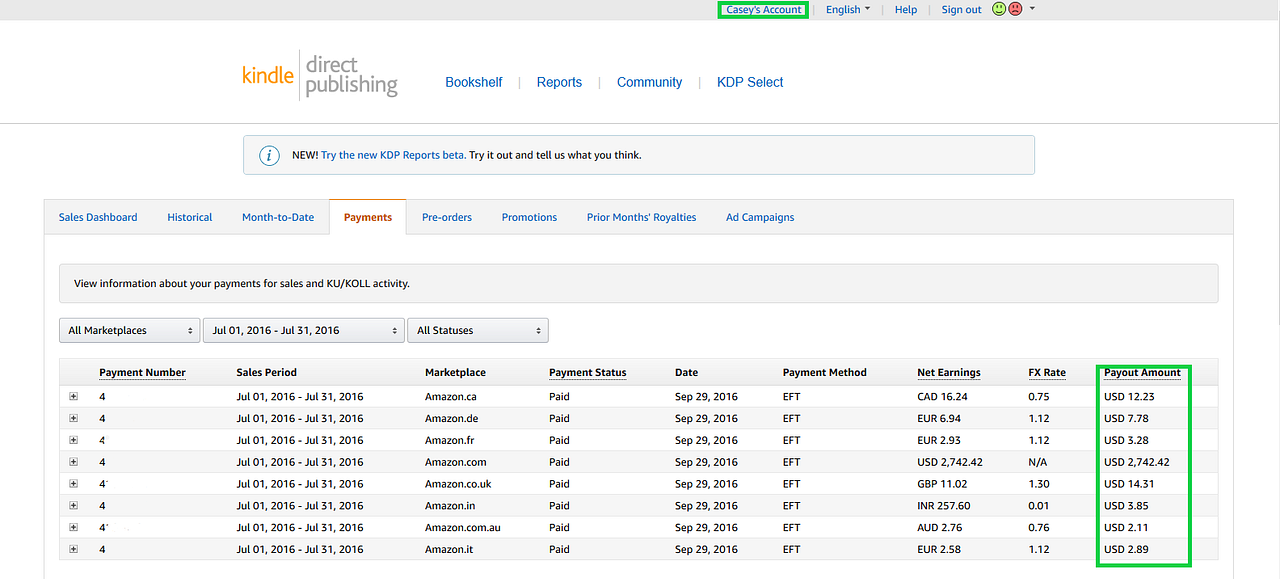Click the Try the new KDP Reports beta link
The width and height of the screenshot is (1280, 579).
click(391, 155)
